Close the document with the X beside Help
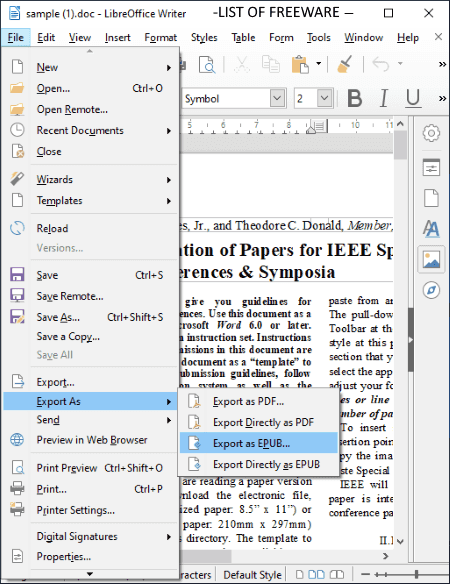The height and width of the screenshot is (584, 450). point(438,37)
